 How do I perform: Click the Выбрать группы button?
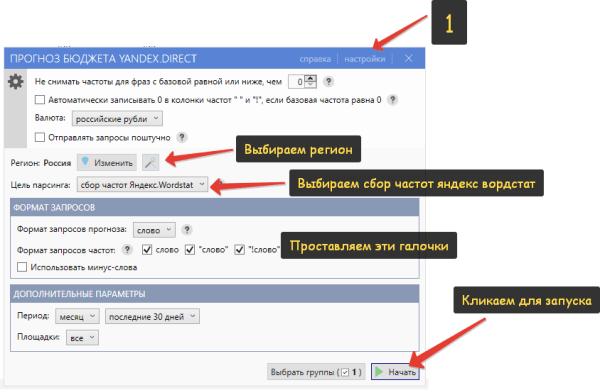(x=316, y=372)
